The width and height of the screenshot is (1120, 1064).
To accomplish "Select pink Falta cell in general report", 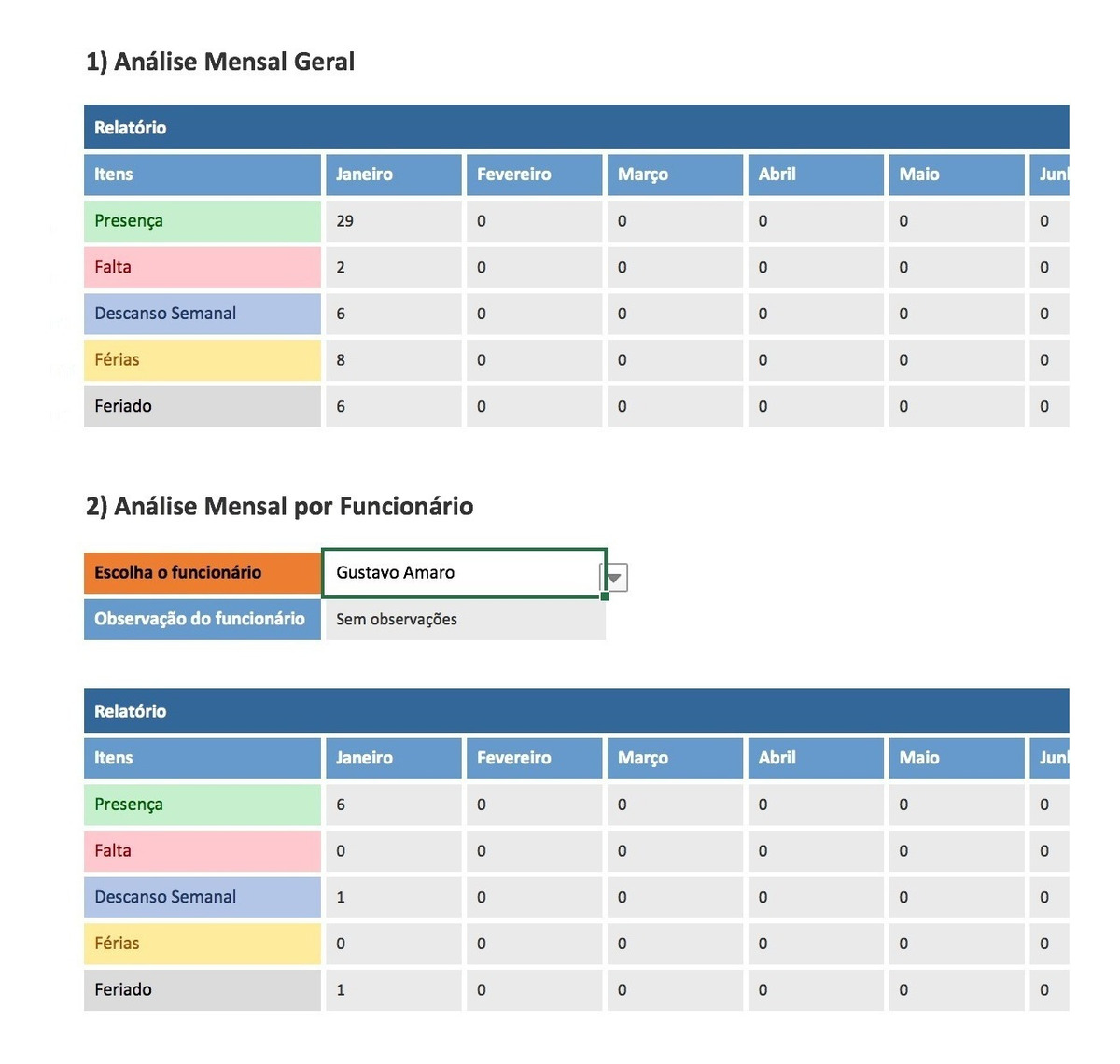I will [203, 267].
